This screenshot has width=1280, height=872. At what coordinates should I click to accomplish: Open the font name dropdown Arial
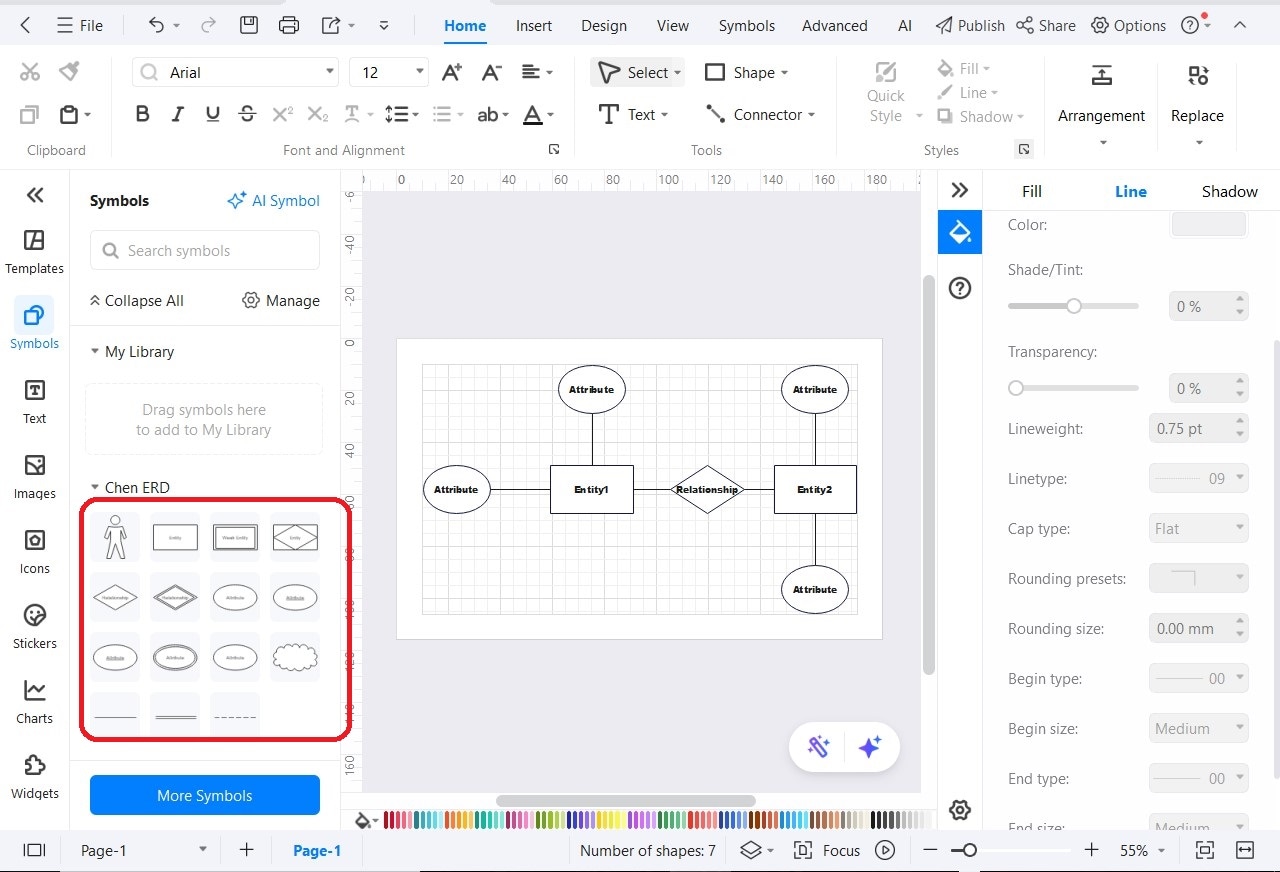[x=330, y=72]
